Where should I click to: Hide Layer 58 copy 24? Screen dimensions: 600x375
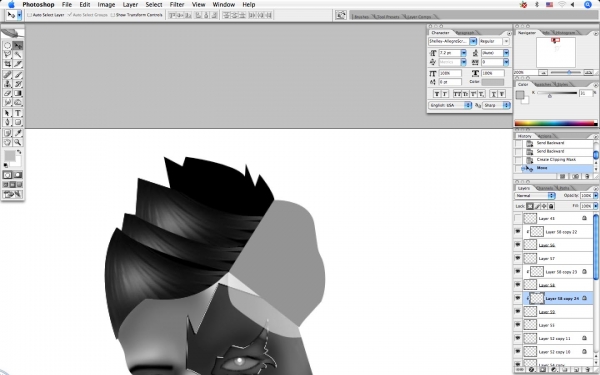click(518, 298)
